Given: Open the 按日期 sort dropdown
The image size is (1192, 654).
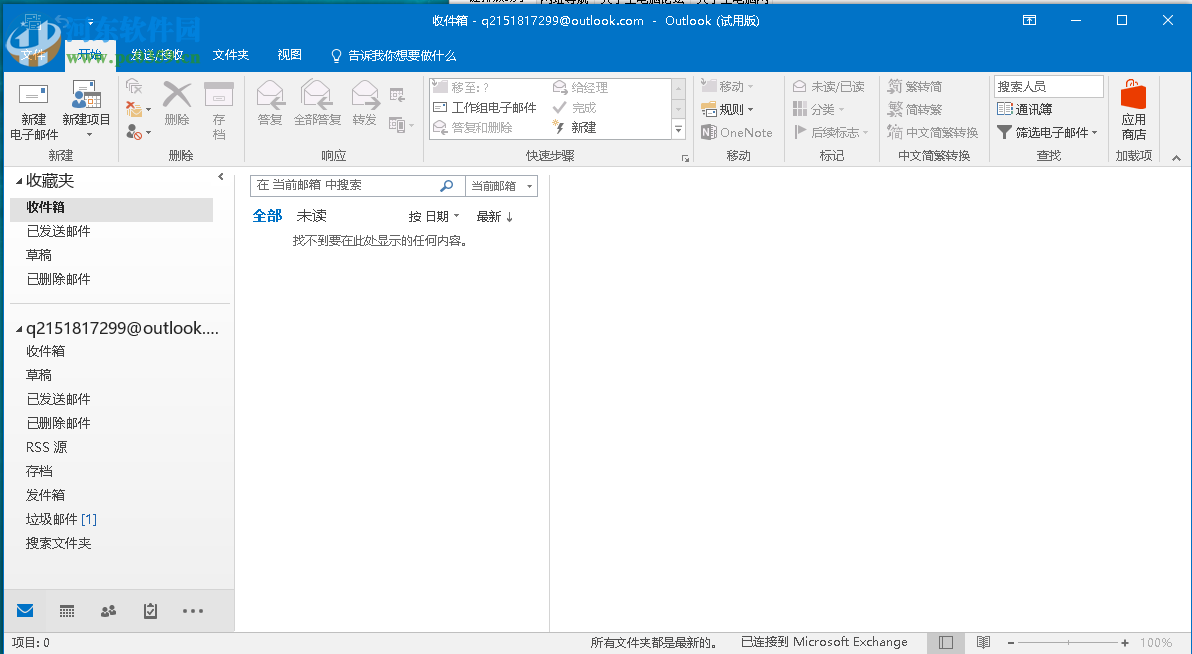Looking at the screenshot, I should tap(433, 215).
